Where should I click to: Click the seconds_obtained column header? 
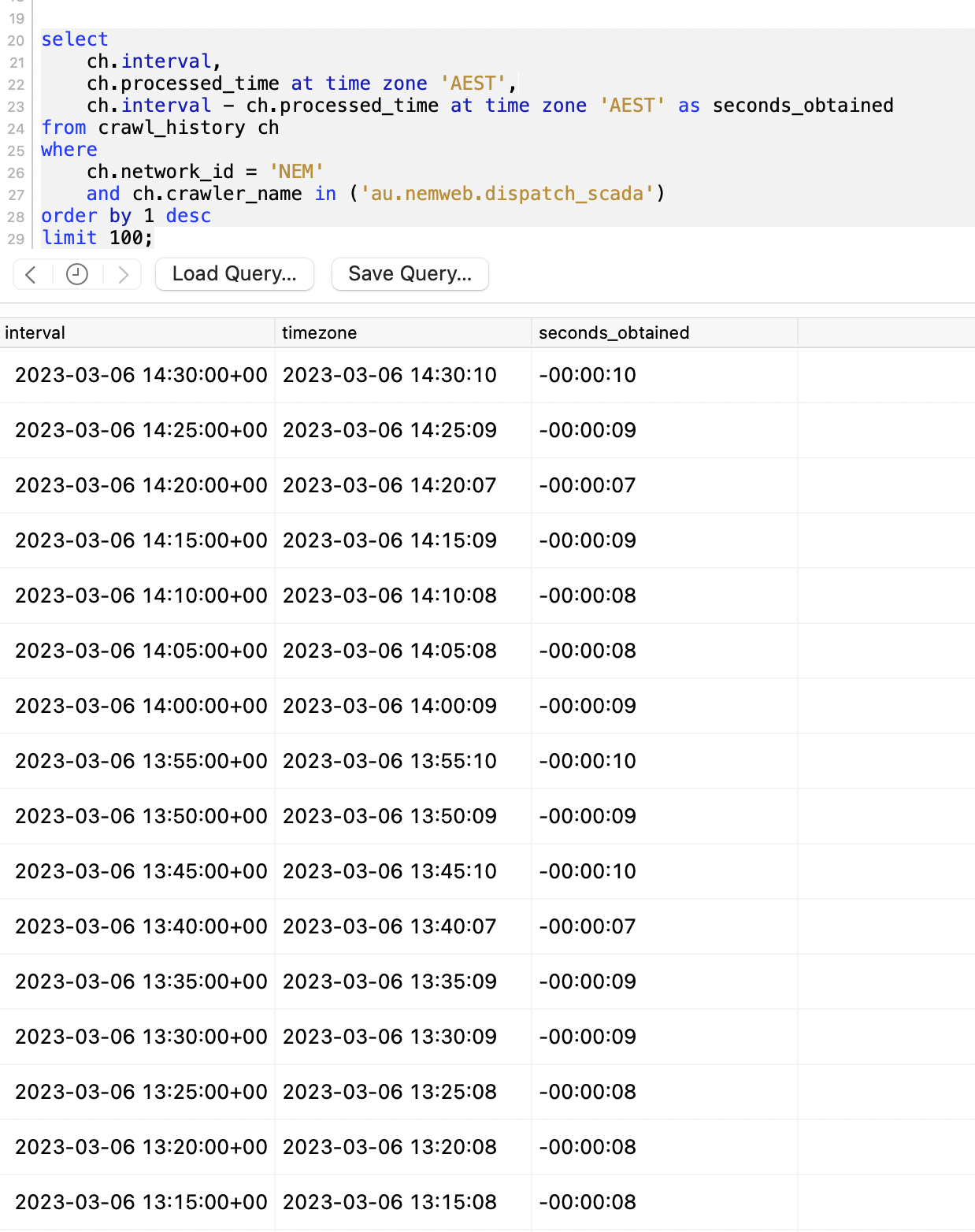(x=614, y=332)
